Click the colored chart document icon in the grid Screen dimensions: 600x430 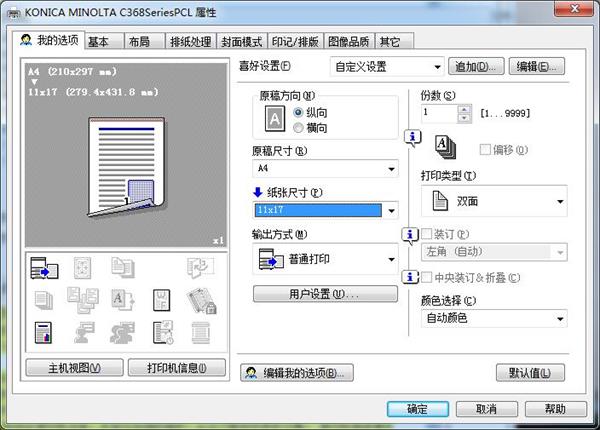coord(43,332)
